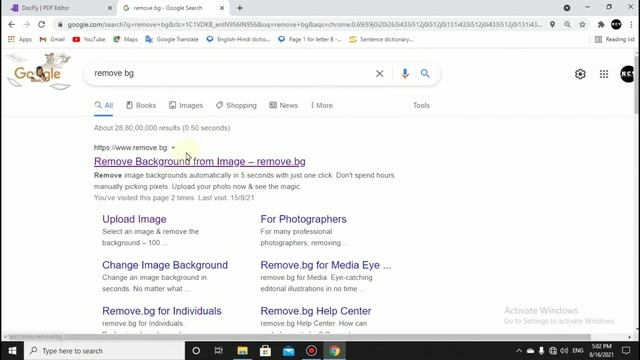This screenshot has height=360, width=640.
Task: Submit search with the blue magnifier icon
Action: click(x=425, y=73)
